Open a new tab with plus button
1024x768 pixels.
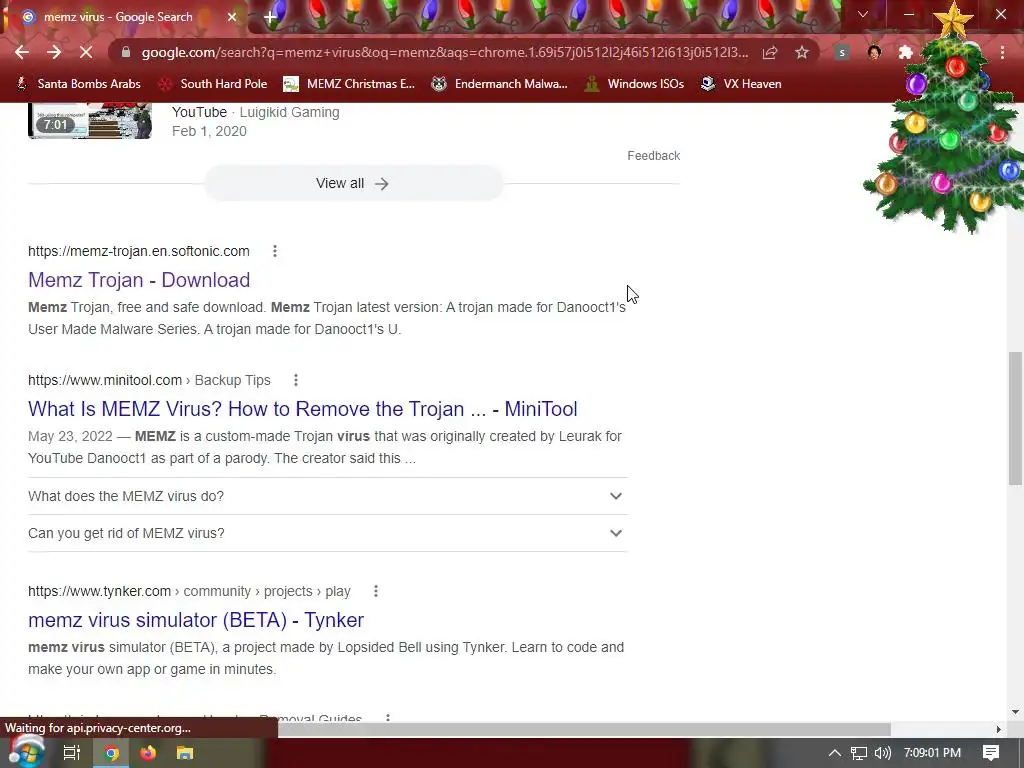tap(270, 17)
